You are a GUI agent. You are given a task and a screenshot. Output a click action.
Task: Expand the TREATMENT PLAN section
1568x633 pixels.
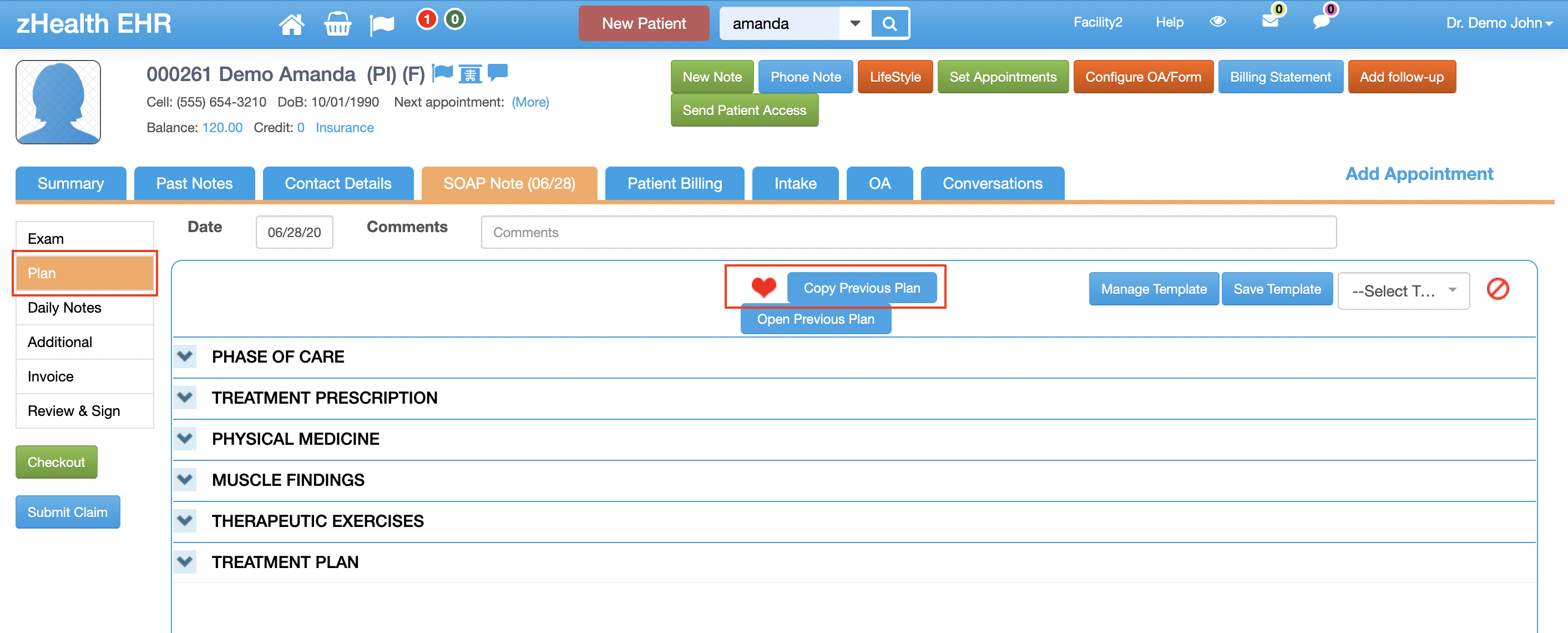(185, 562)
